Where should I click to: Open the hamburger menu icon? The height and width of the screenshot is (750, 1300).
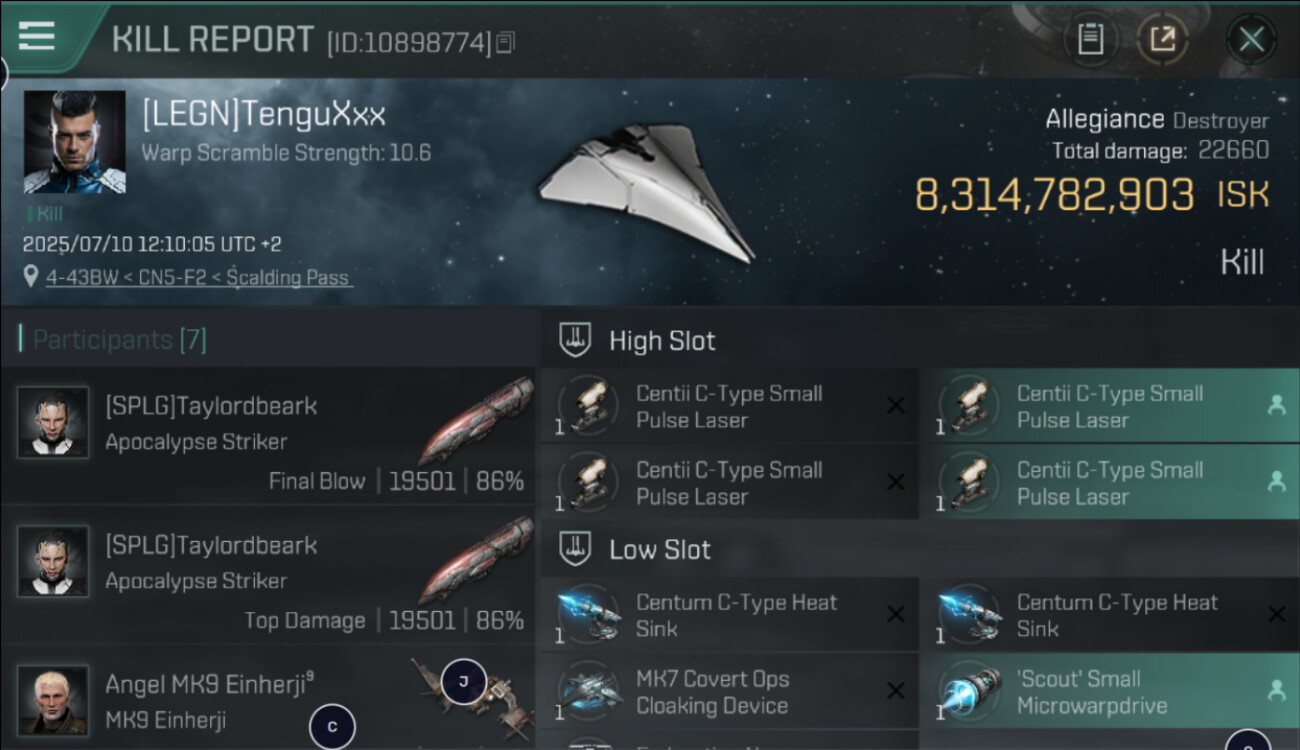pyautogui.click(x=36, y=35)
